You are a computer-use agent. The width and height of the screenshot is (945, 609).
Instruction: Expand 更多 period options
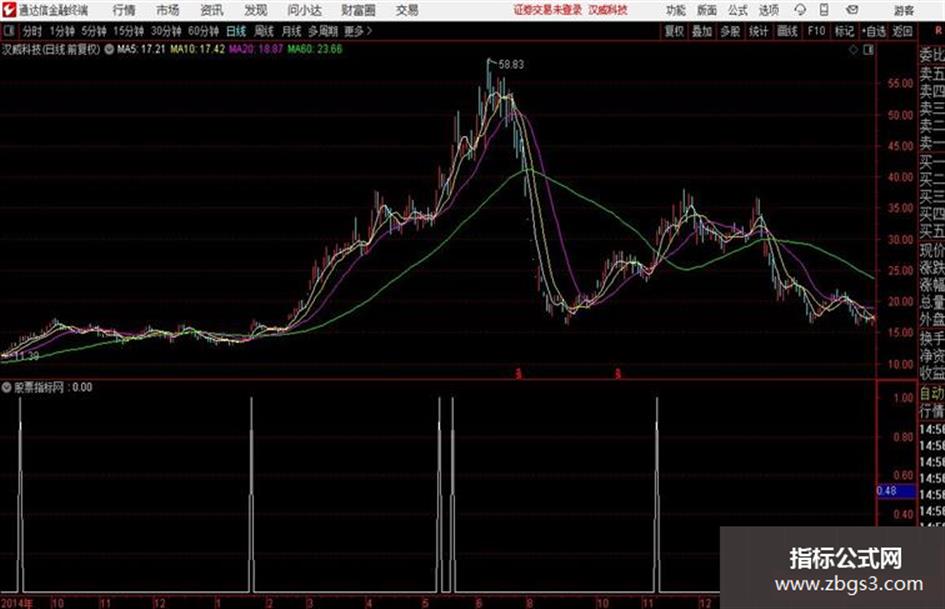[358, 31]
